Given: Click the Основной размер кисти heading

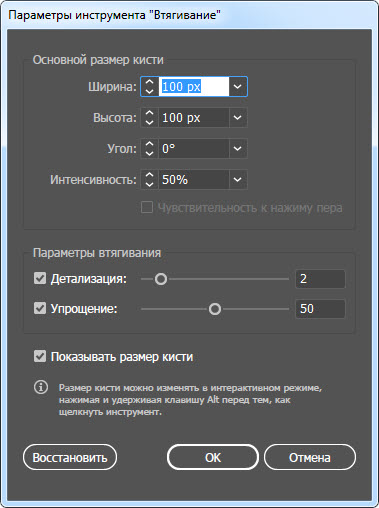Looking at the screenshot, I should pyautogui.click(x=98, y=60).
